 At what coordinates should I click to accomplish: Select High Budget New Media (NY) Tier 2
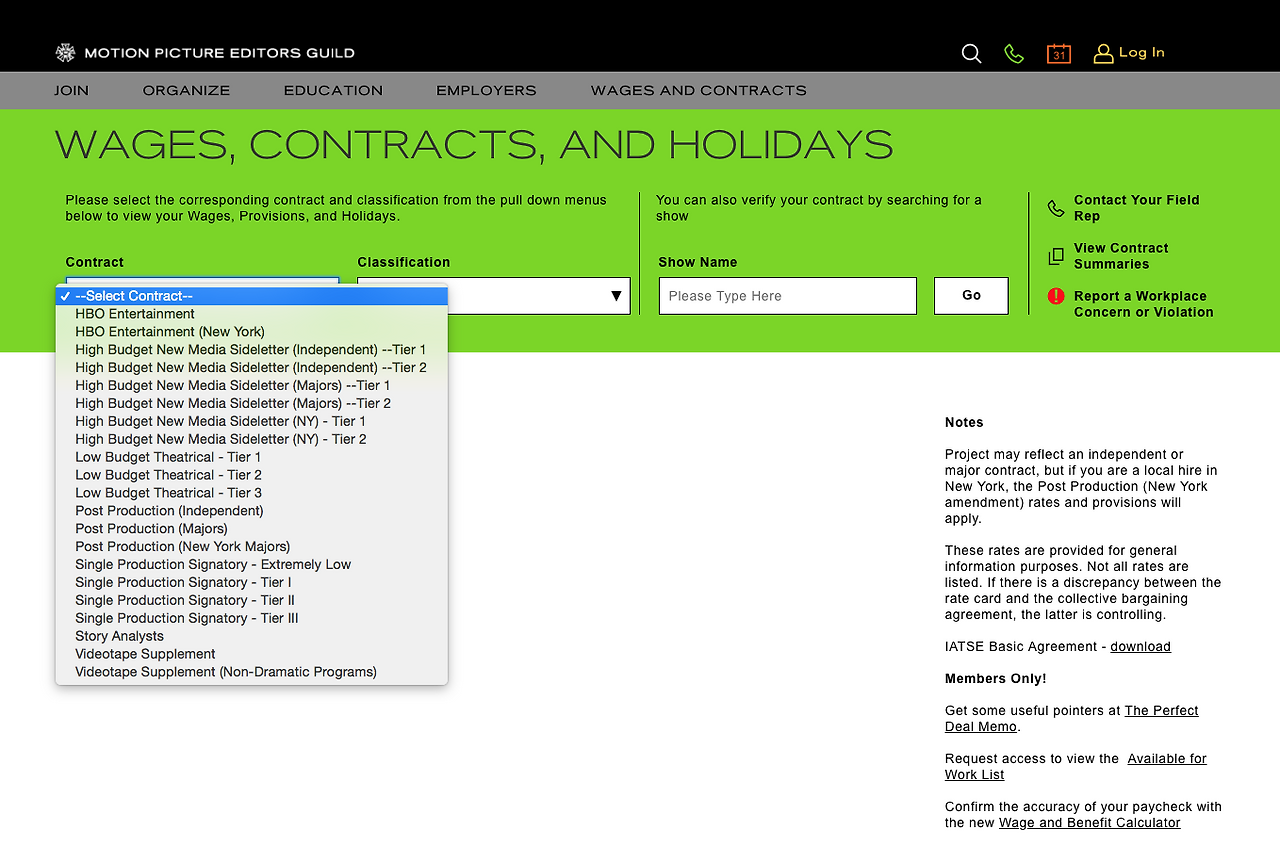pos(252,440)
